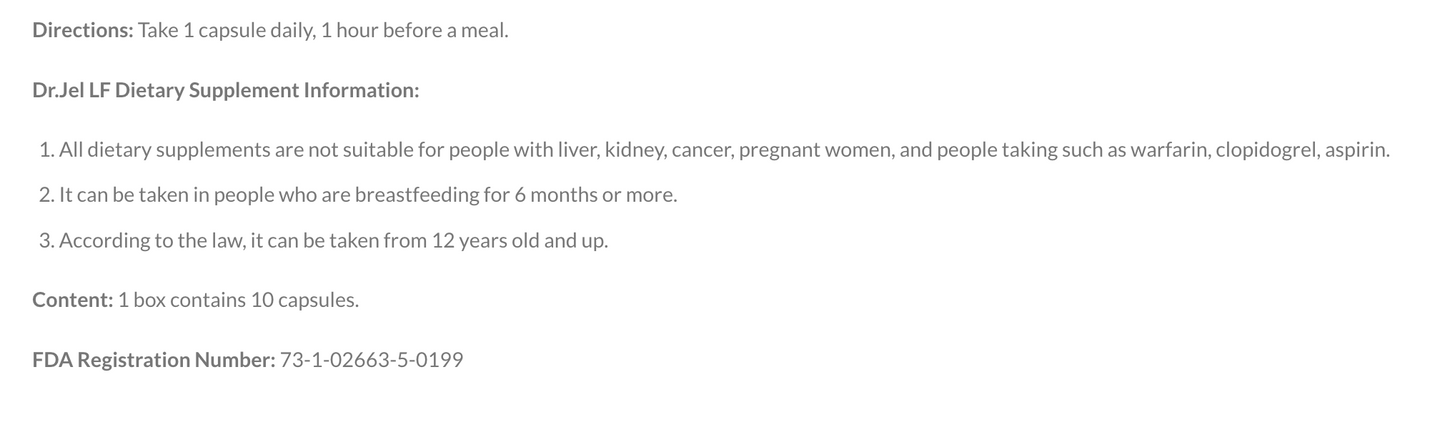Select the "Dr.Jel LF Dietary Supplement Information" heading
Viewport: 1445px width, 435px height.
click(225, 90)
